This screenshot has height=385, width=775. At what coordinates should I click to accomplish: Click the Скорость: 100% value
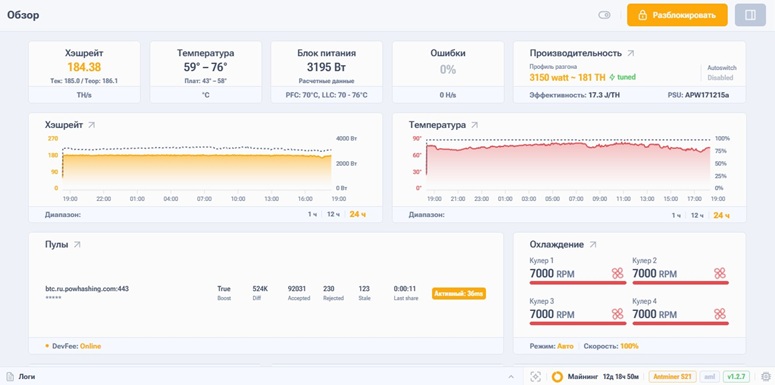[x=611, y=346]
